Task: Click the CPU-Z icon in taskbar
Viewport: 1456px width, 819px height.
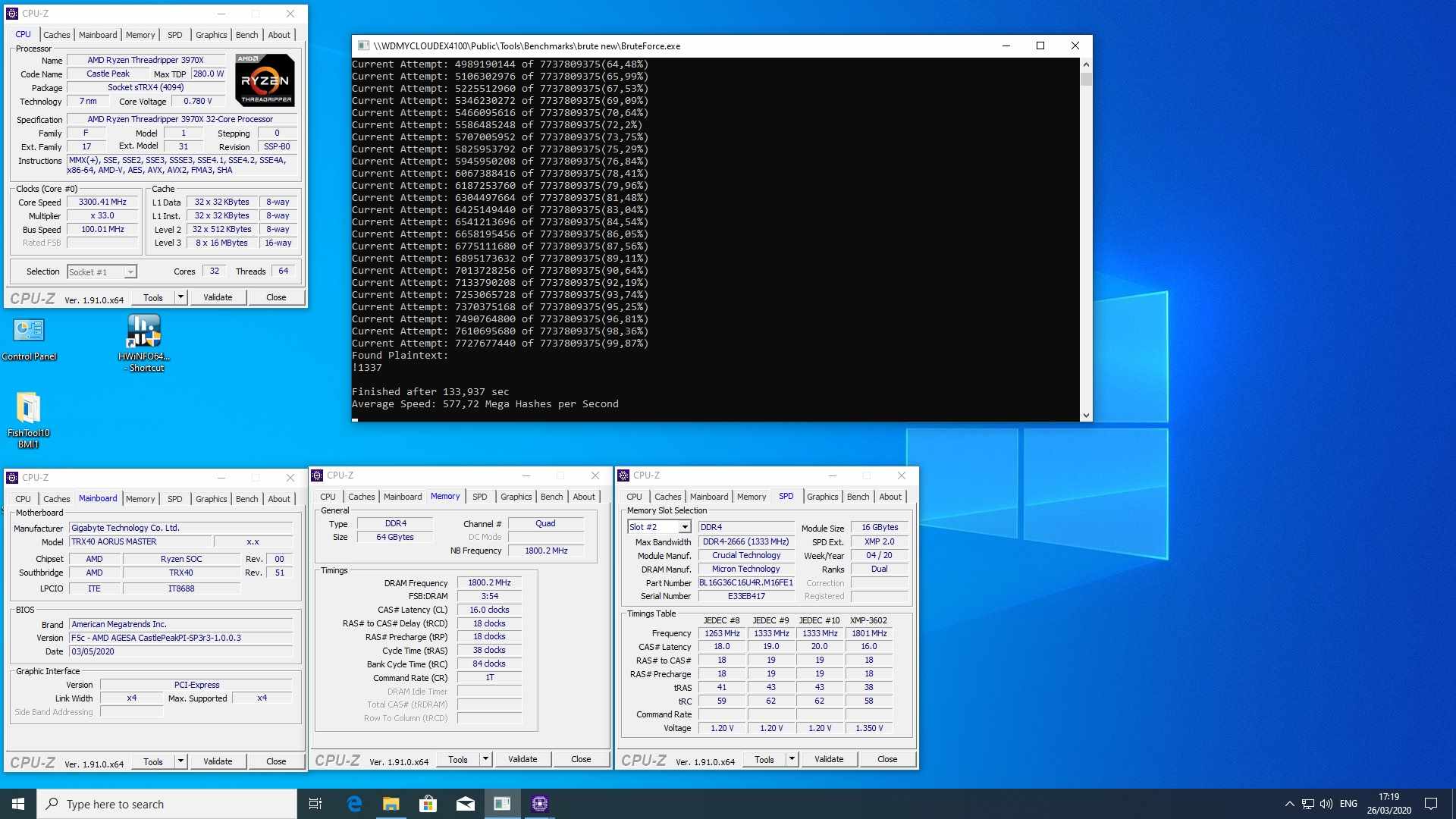Action: tap(539, 804)
